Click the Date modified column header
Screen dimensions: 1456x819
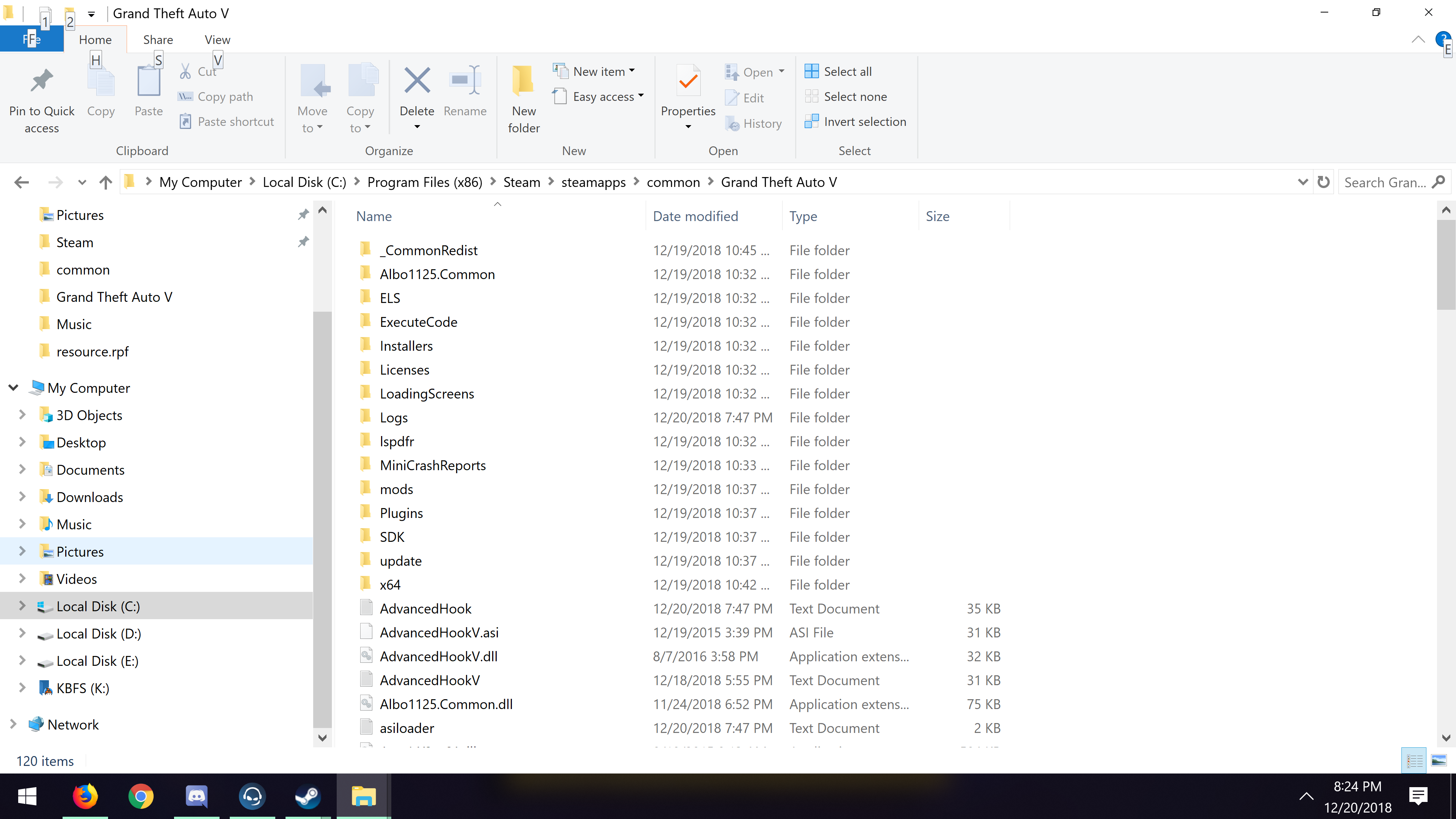pyautogui.click(x=695, y=217)
